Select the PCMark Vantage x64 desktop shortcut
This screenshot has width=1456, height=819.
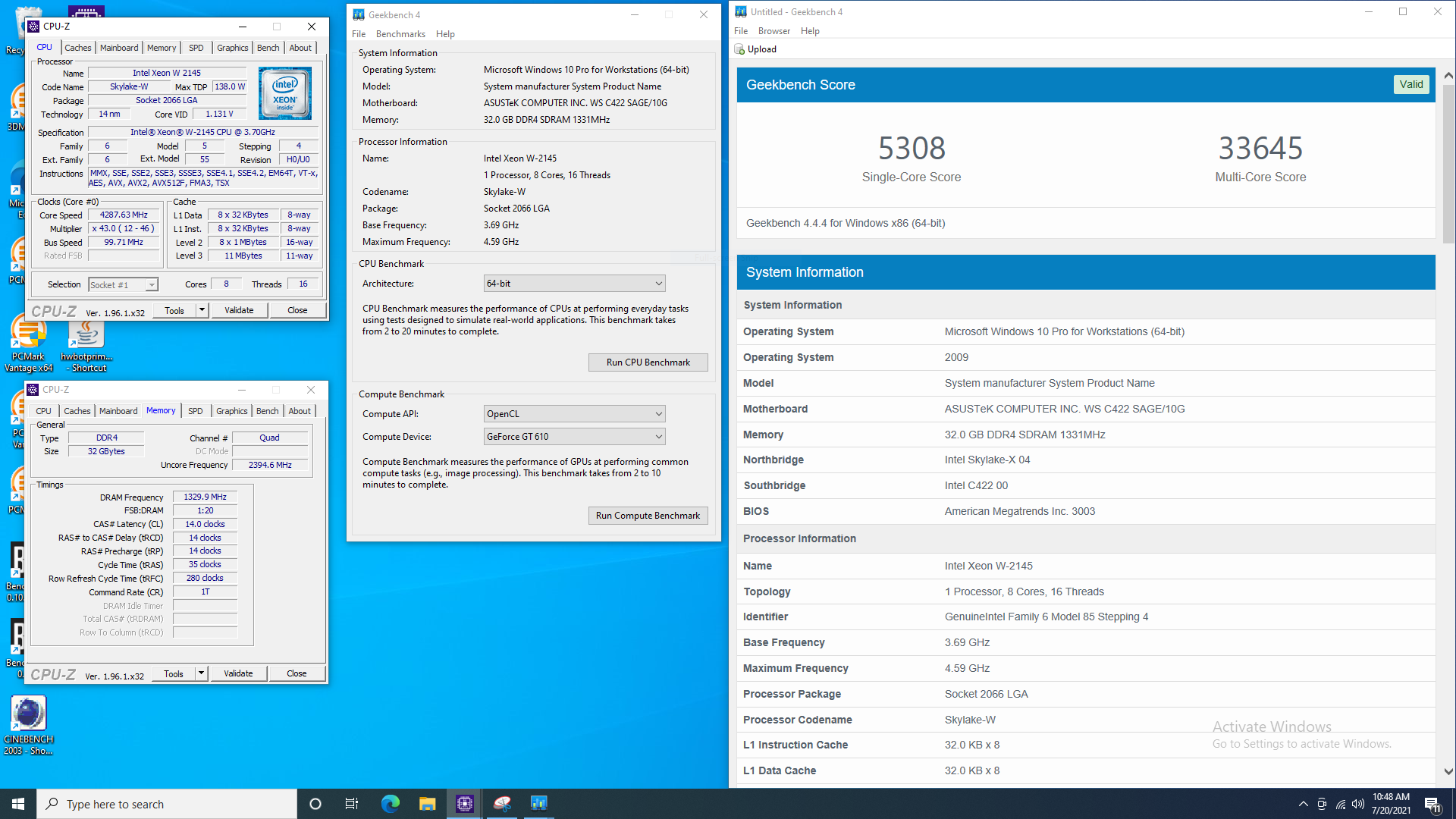[29, 343]
